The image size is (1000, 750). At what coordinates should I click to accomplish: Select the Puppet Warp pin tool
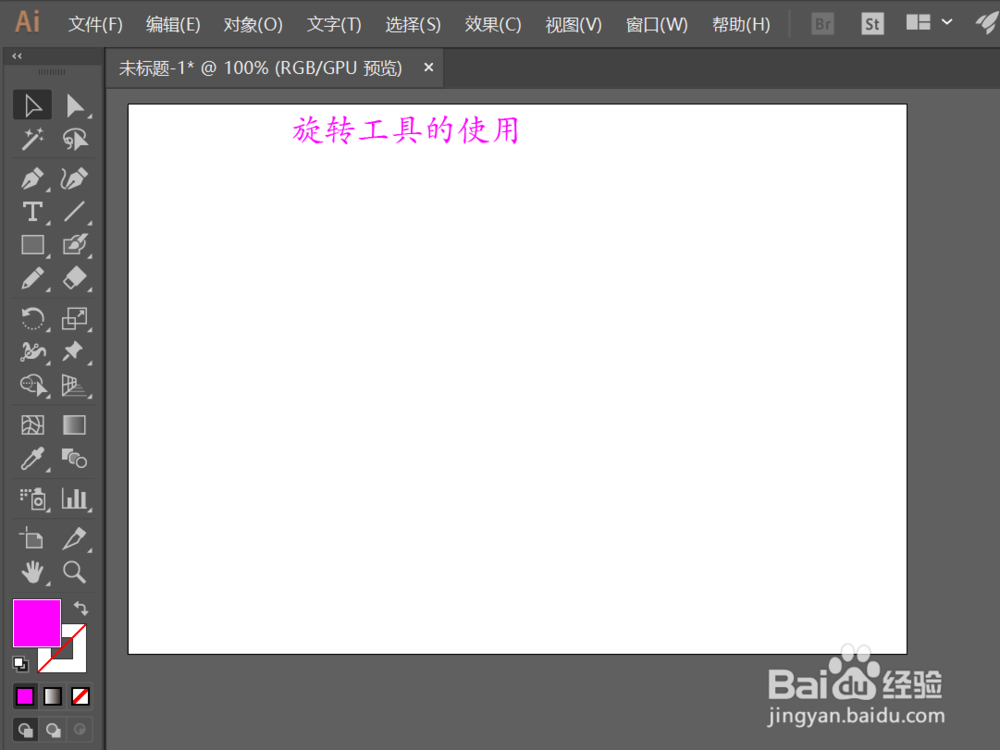tap(75, 351)
